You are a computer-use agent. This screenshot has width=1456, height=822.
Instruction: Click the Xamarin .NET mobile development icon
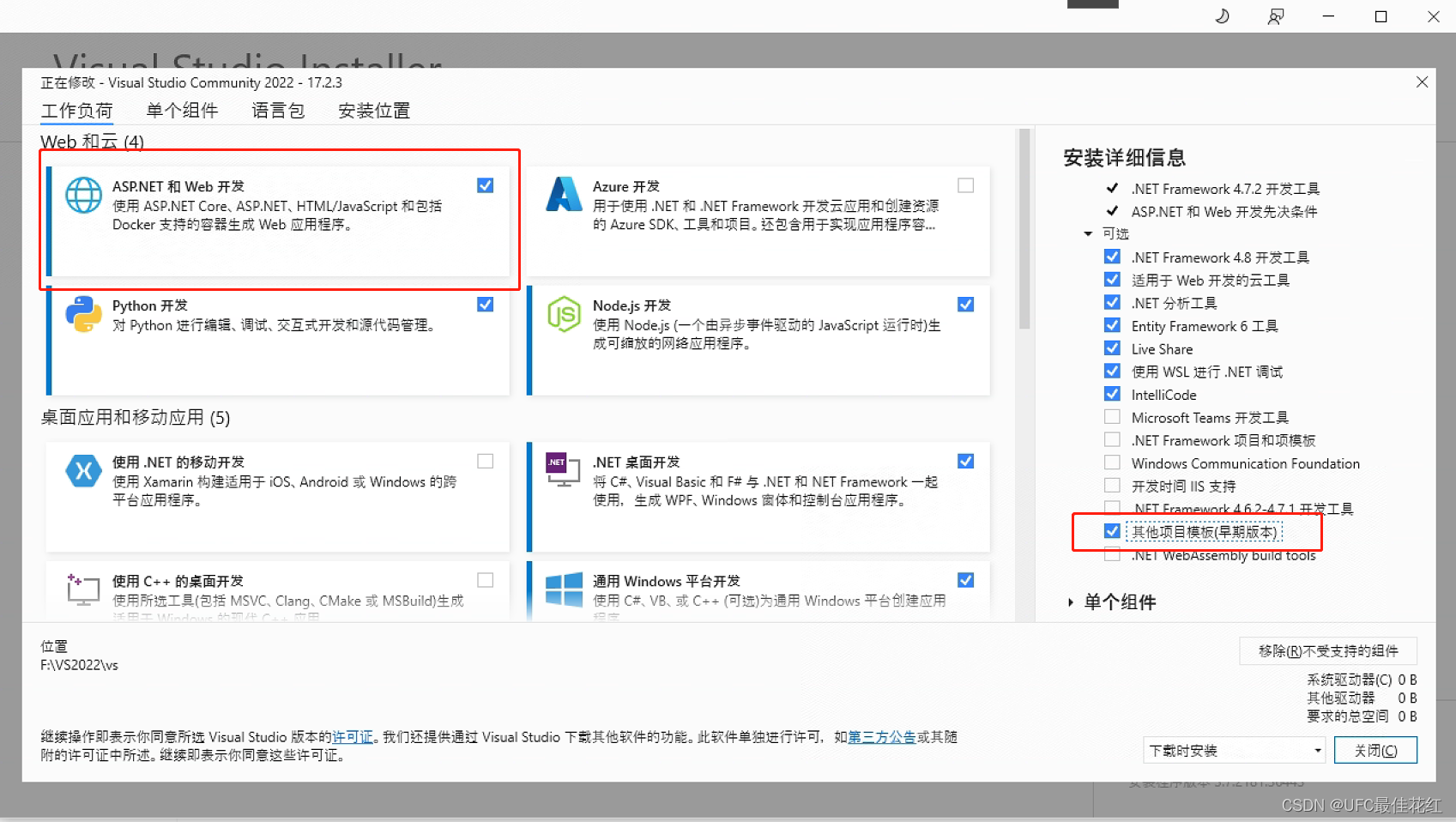(x=83, y=470)
